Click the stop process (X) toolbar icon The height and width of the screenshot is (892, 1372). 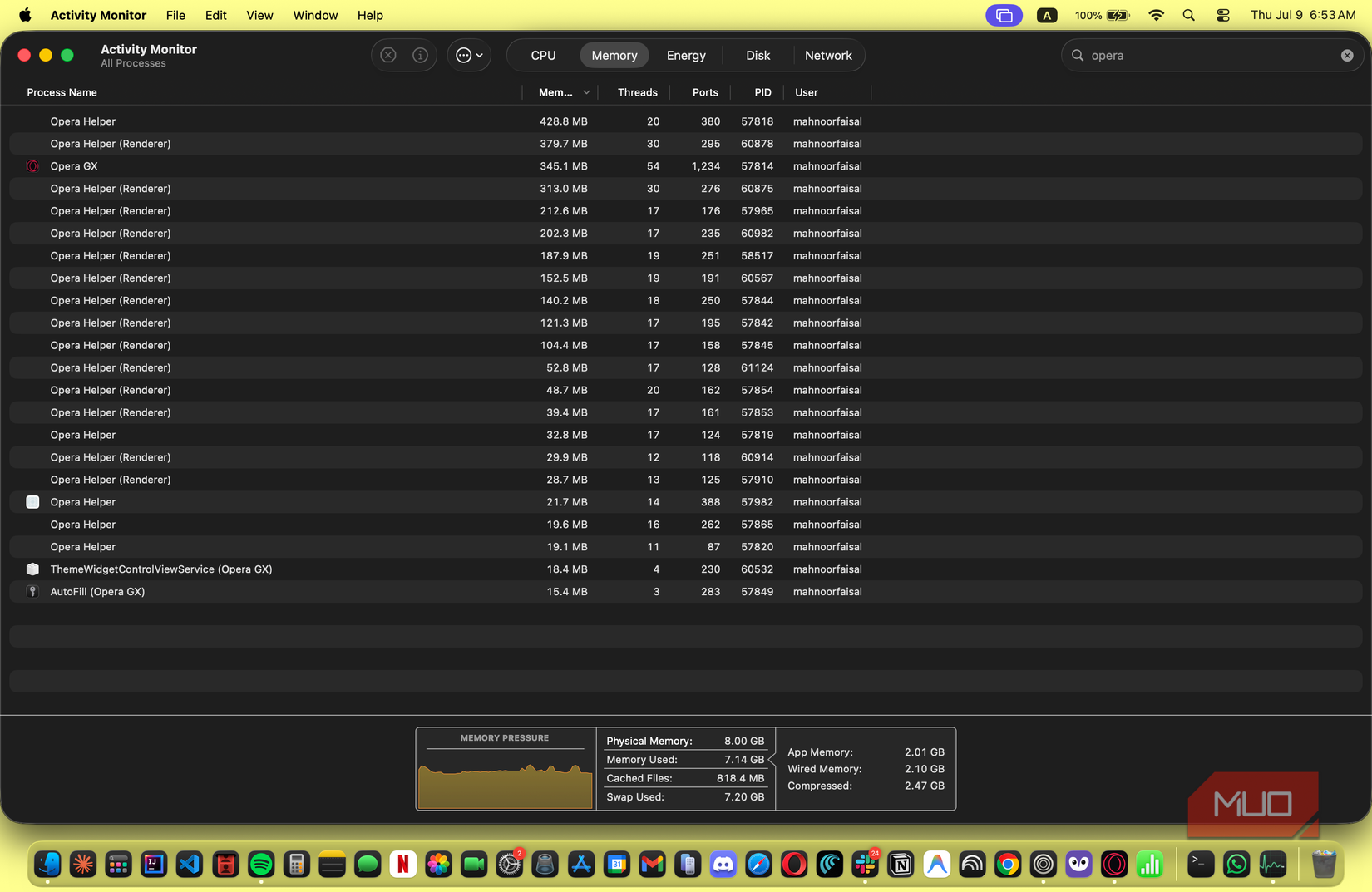(x=388, y=55)
